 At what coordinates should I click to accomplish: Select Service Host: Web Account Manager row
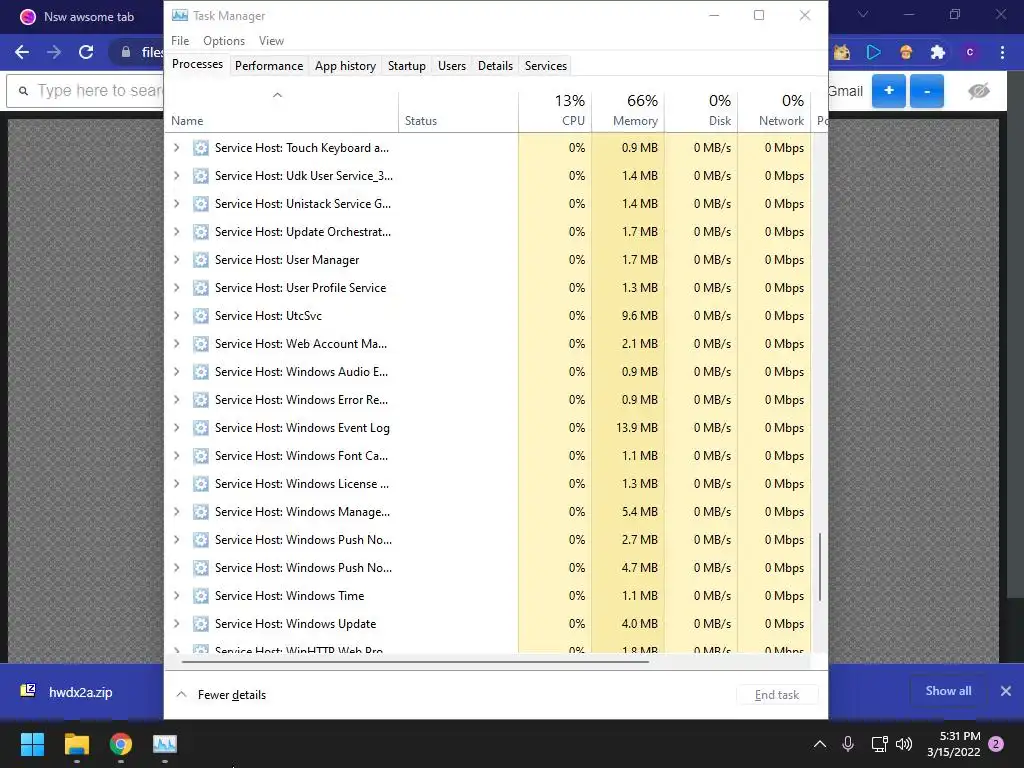point(488,344)
